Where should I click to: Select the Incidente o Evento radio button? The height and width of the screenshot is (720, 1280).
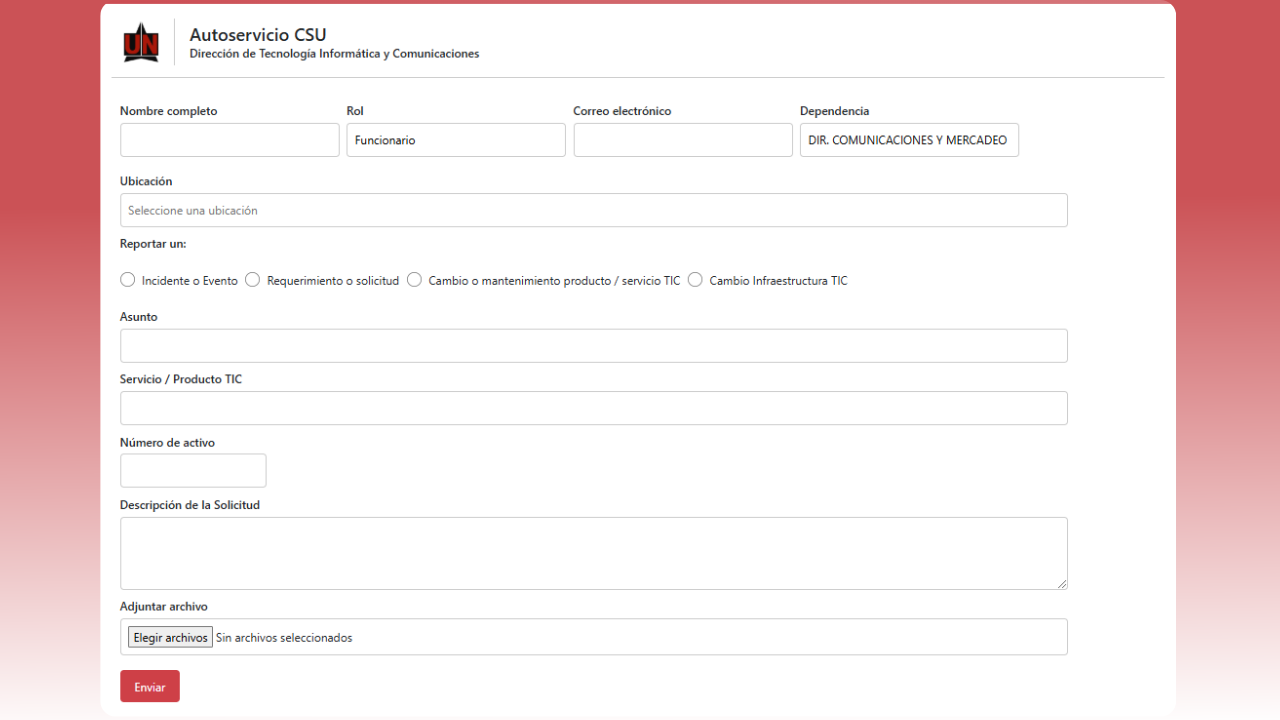click(128, 280)
